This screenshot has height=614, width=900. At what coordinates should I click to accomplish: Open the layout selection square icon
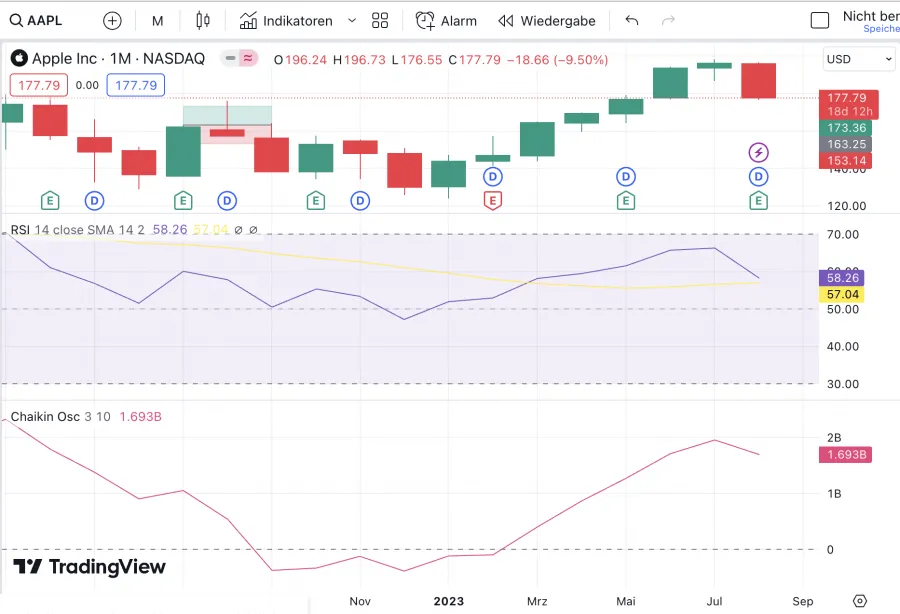(x=820, y=20)
